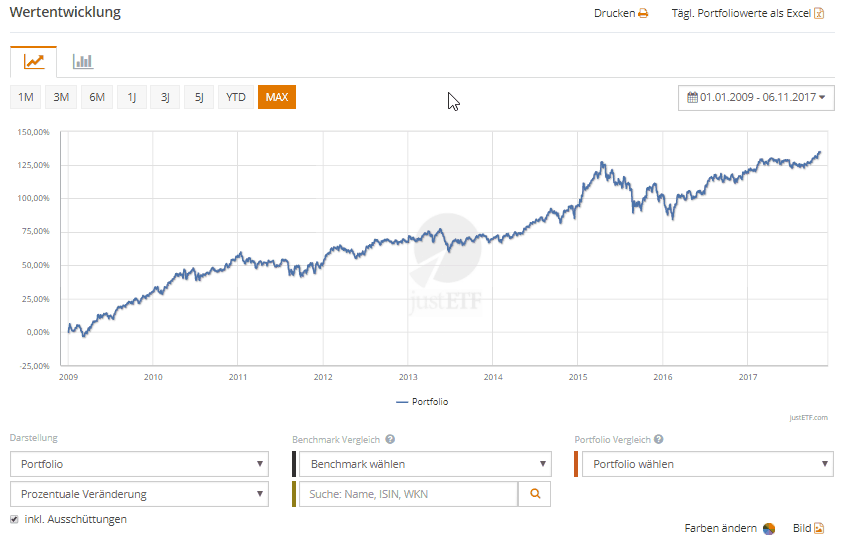Viewport: 845px width, 555px height.
Task: Expand the Portfolio wählen dropdown
Action: tap(707, 464)
